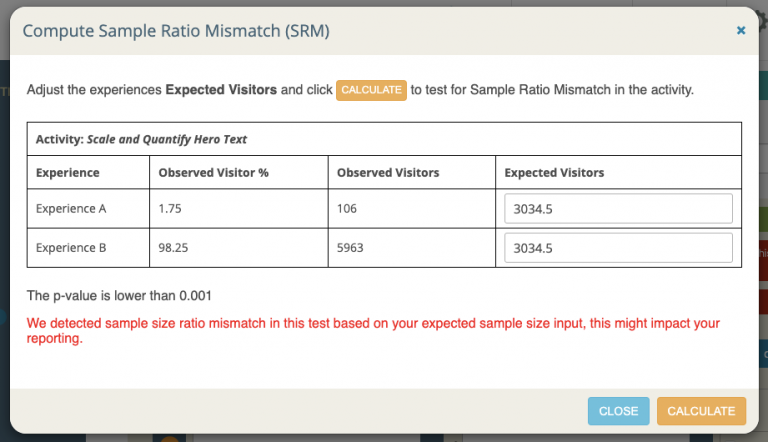This screenshot has height=442, width=768.
Task: Click the inline CALCULATE badge in the instructions
Action: pos(371,90)
